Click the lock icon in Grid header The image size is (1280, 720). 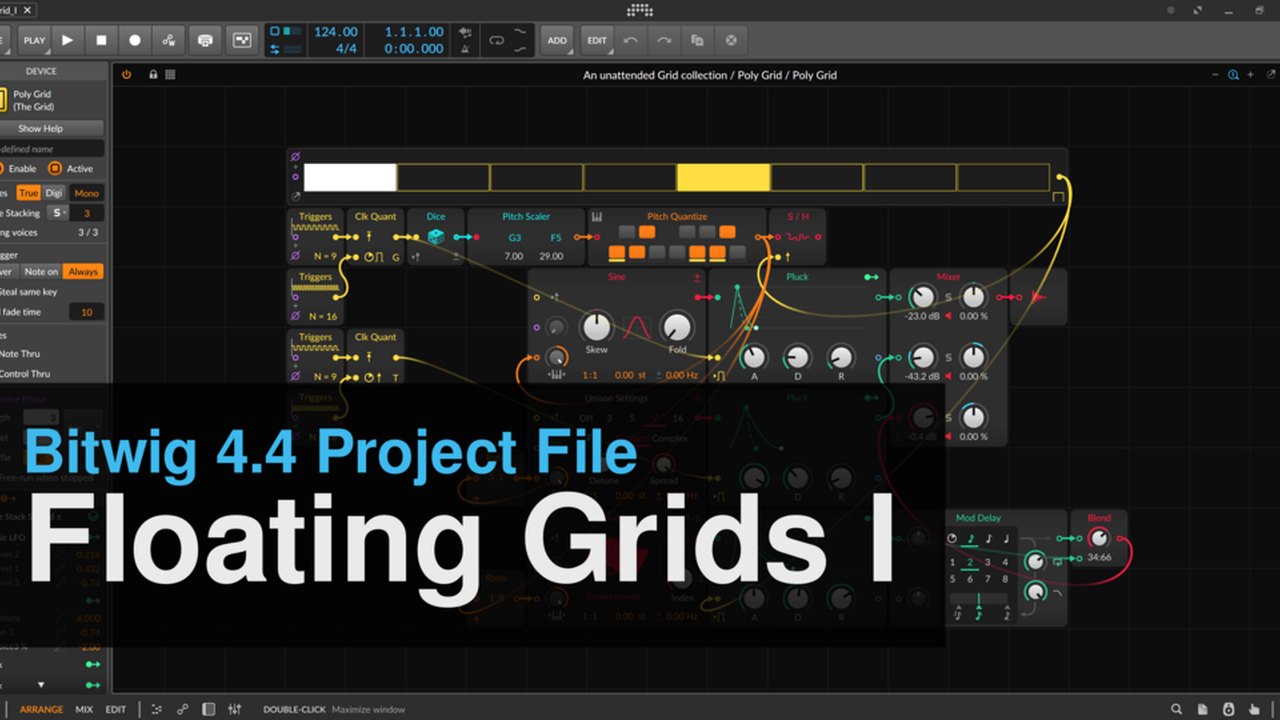pos(153,74)
